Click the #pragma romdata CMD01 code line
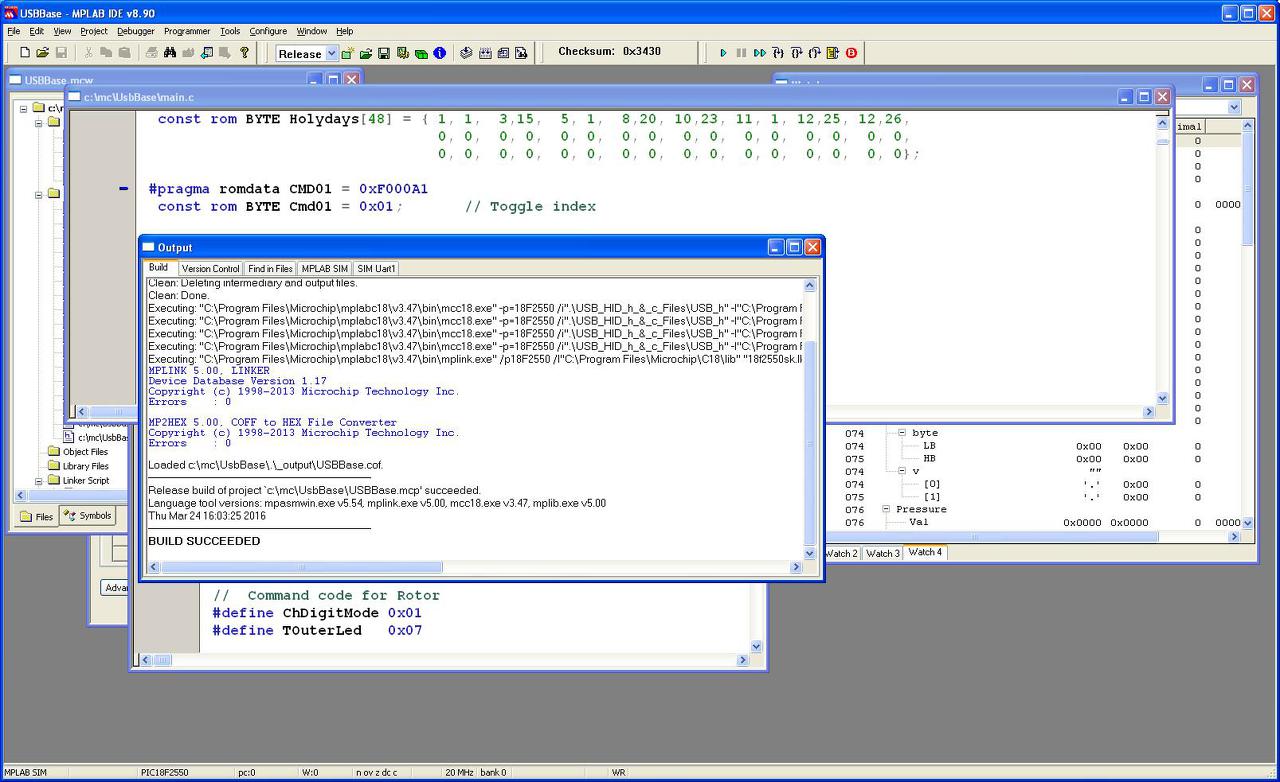The height and width of the screenshot is (782, 1280). 288,188
